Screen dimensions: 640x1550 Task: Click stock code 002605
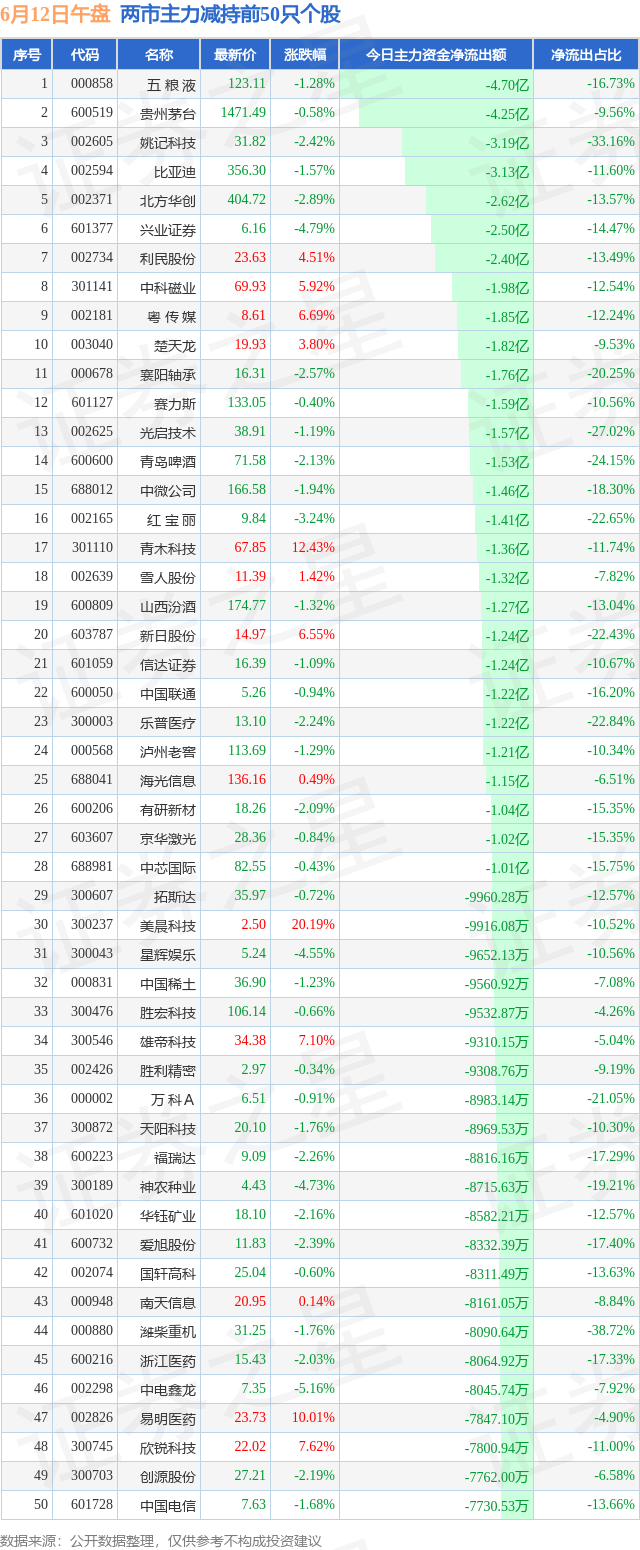coord(92,142)
